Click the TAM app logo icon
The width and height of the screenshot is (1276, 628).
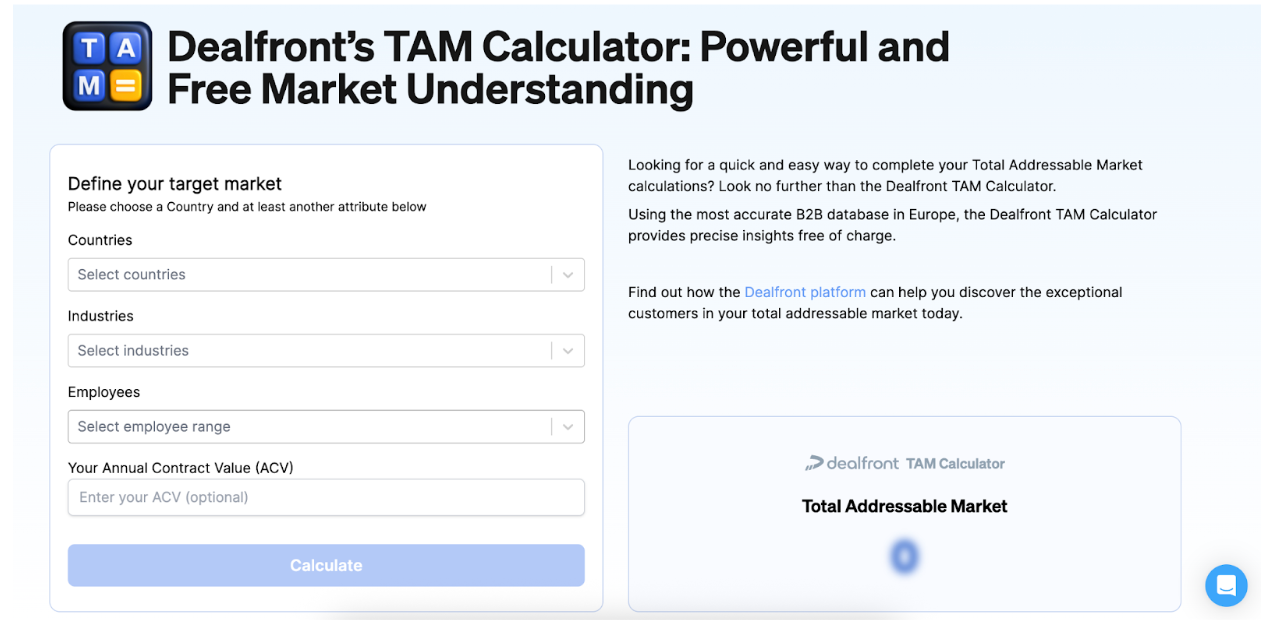point(106,64)
